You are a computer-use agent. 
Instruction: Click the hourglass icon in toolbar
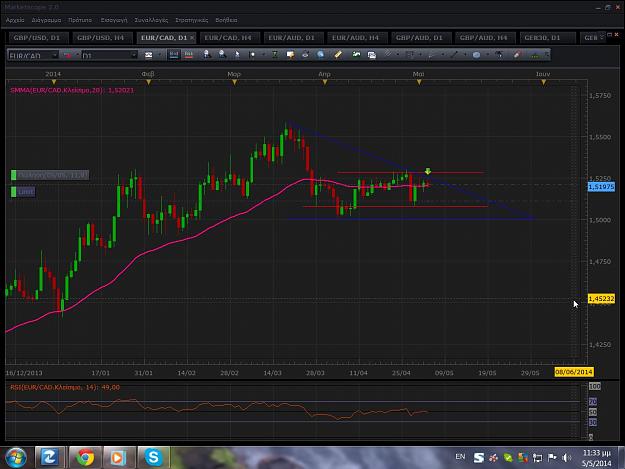[x=275, y=55]
